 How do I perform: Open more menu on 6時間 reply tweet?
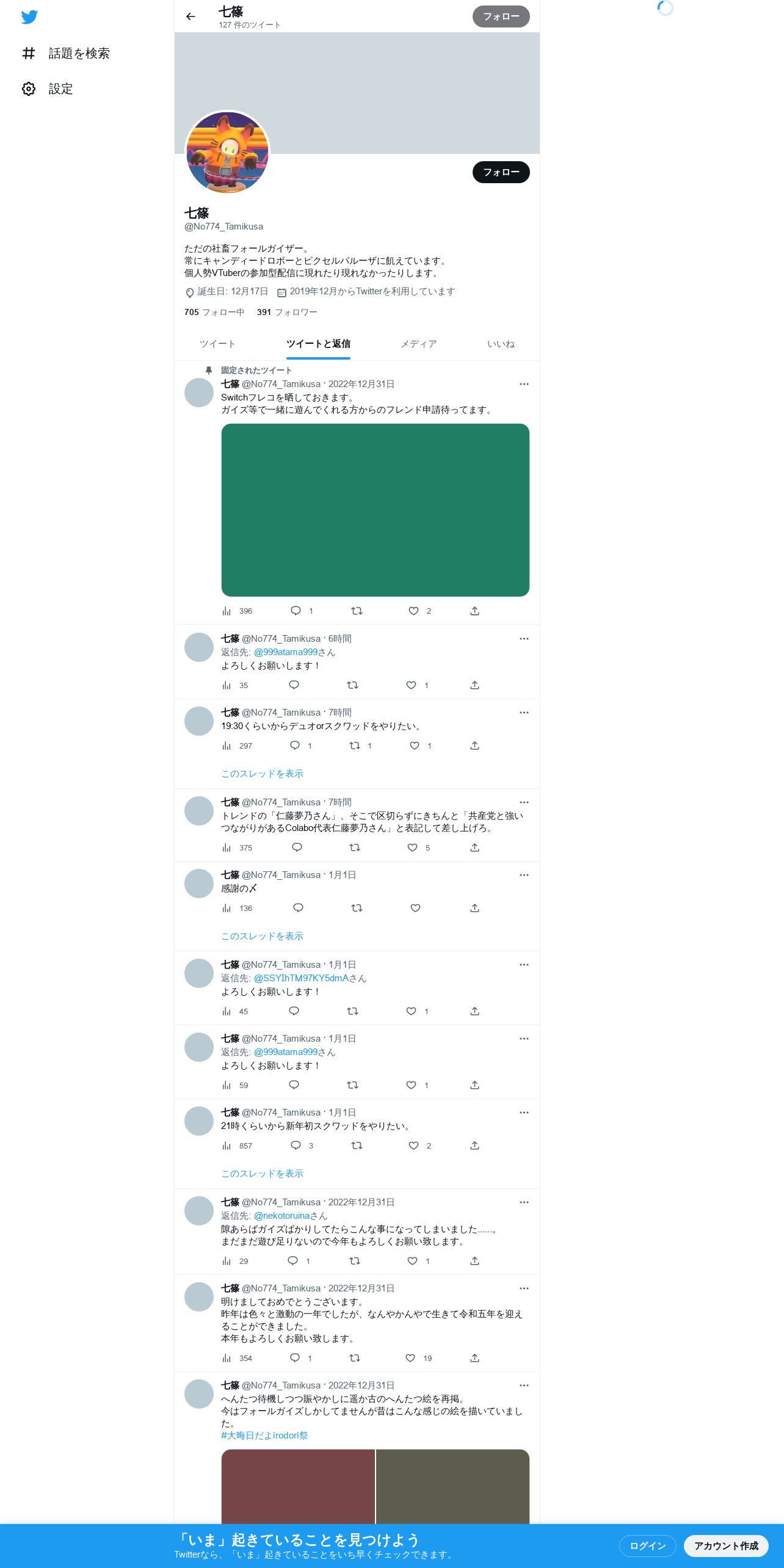coord(524,639)
